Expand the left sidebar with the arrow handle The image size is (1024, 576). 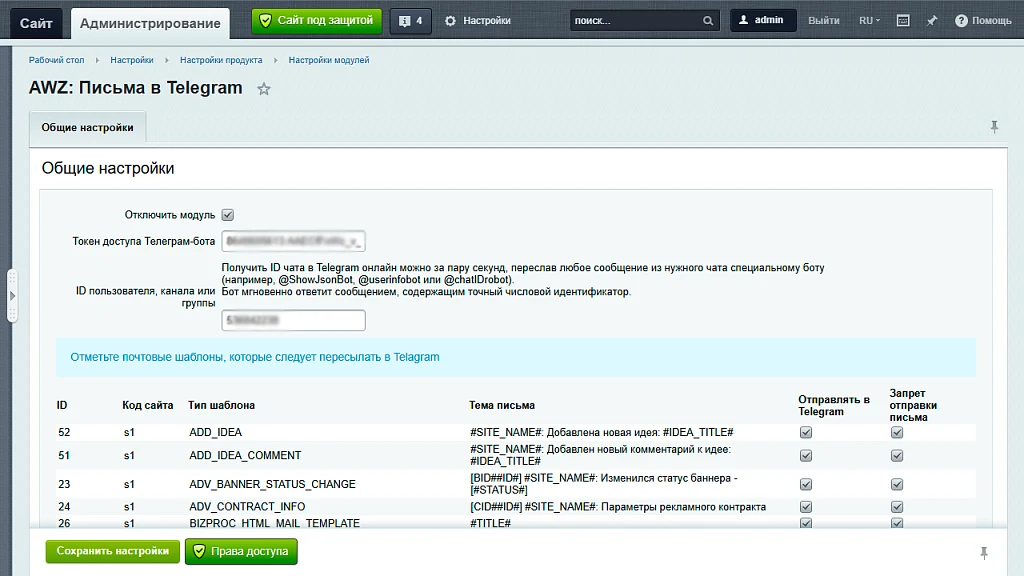click(12, 296)
